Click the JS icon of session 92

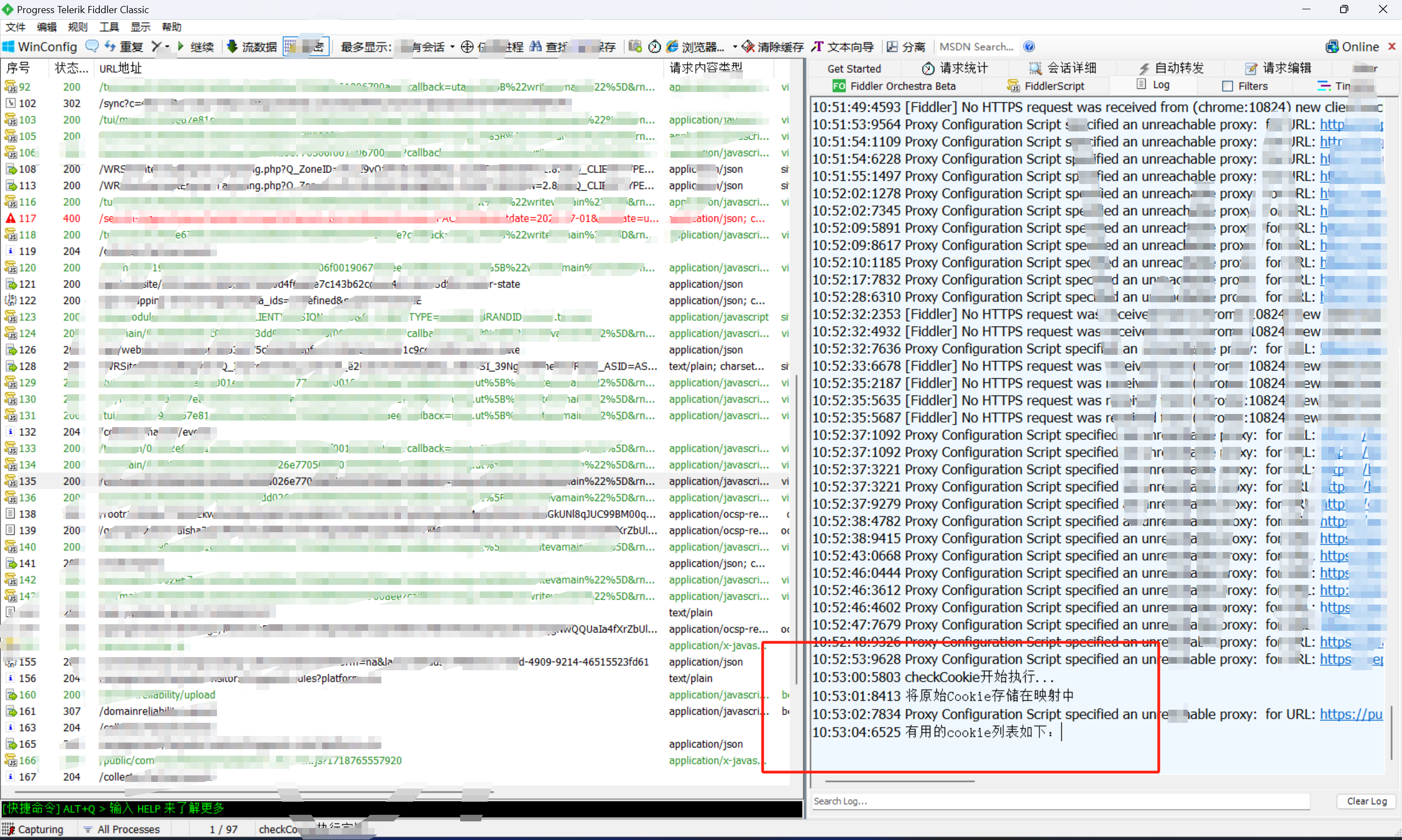coord(10,87)
